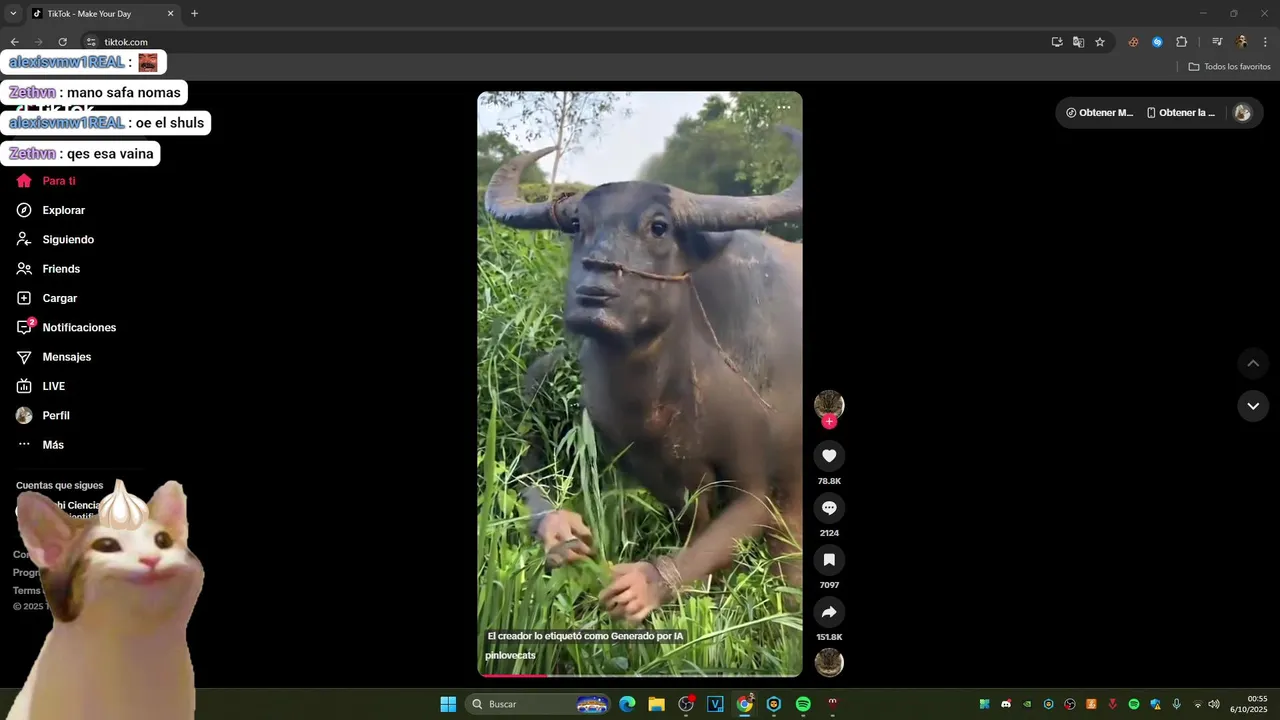Open a new browser tab
The height and width of the screenshot is (720, 1280).
coord(194,14)
